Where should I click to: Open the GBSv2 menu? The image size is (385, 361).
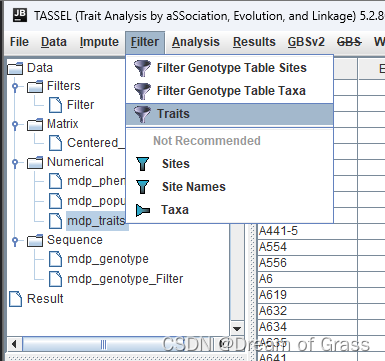click(x=306, y=42)
